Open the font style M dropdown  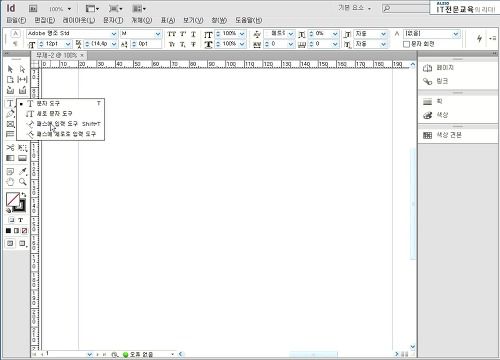click(x=158, y=34)
